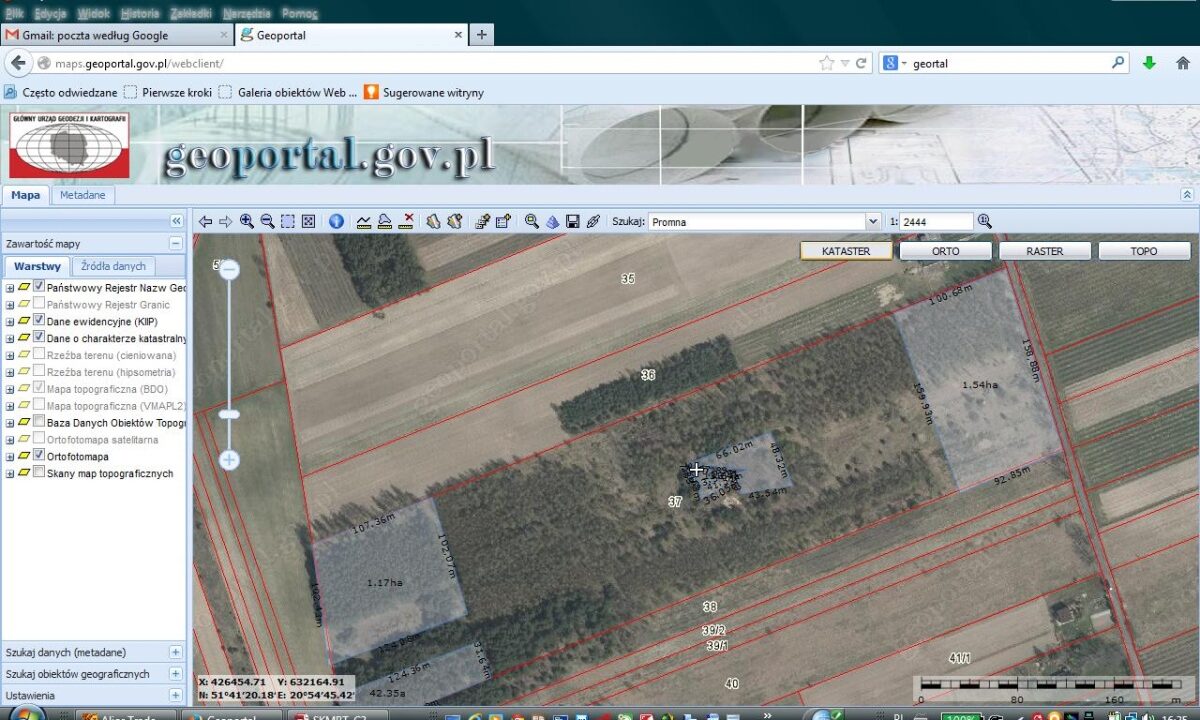Image resolution: width=1200 pixels, height=720 pixels.
Task: Enable Skany map topograficznych layer
Action: pyautogui.click(x=39, y=473)
